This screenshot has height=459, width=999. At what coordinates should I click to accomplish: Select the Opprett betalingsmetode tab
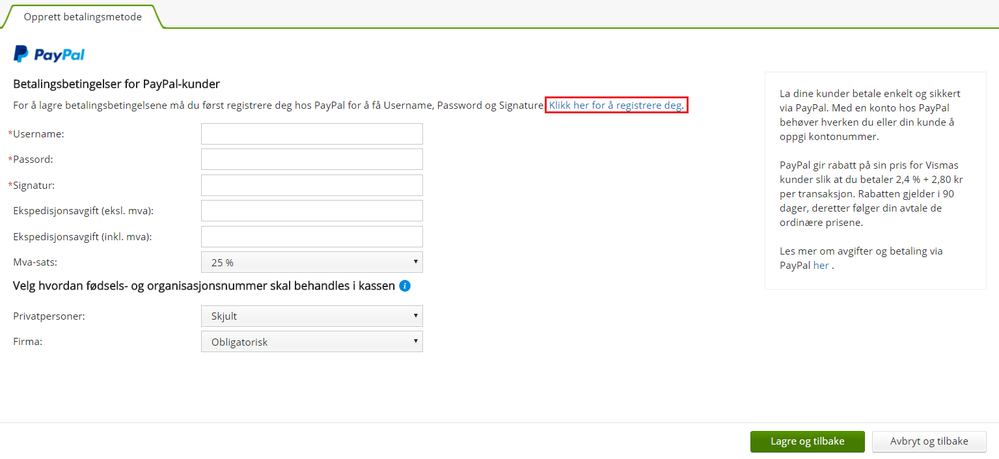click(x=82, y=19)
